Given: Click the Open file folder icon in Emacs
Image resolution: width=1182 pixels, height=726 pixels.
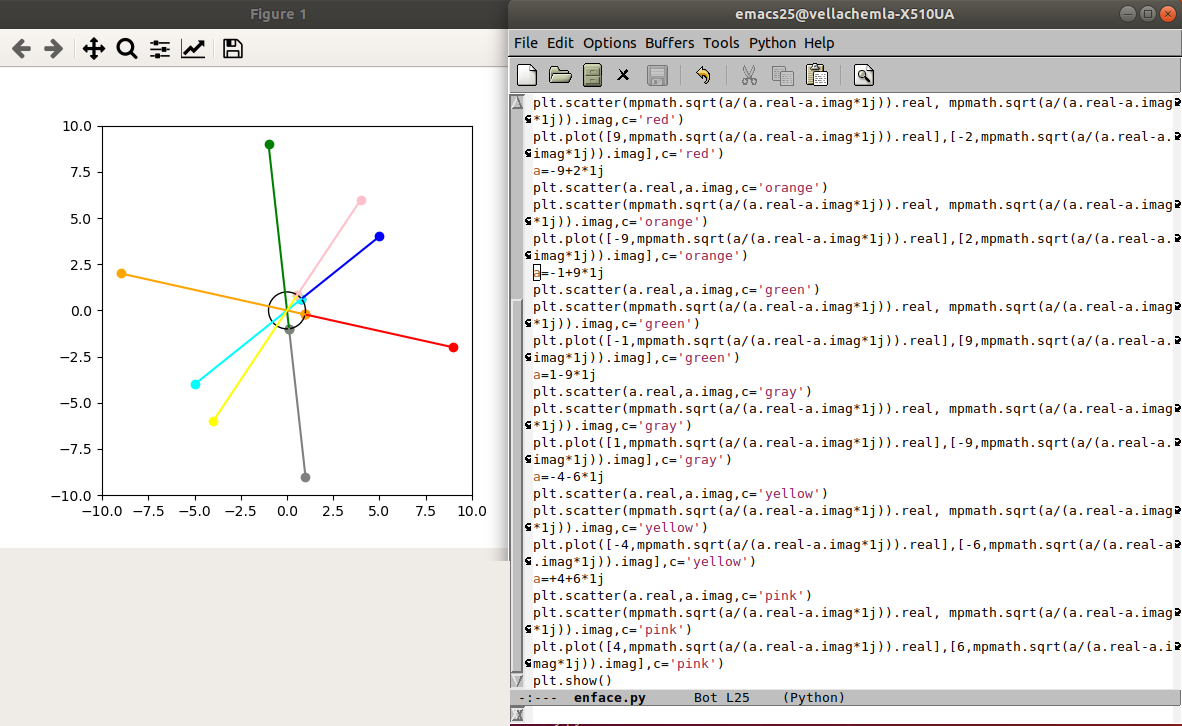Looking at the screenshot, I should (560, 75).
